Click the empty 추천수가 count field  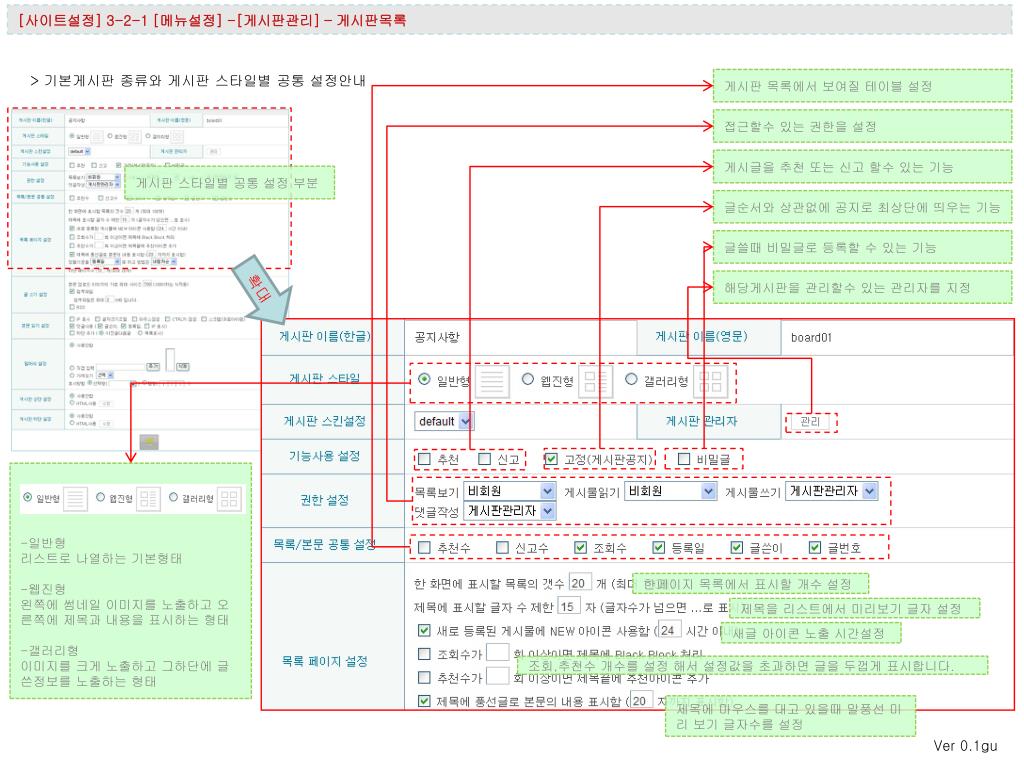point(498,676)
